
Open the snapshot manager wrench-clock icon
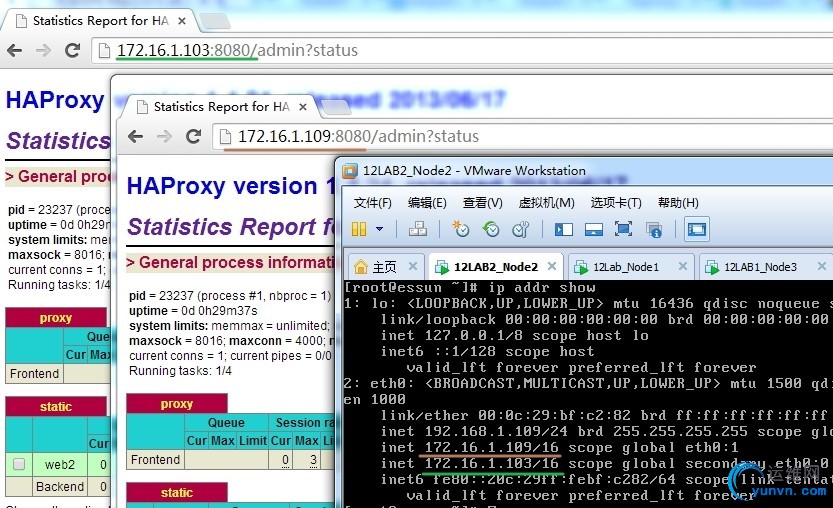click(521, 229)
